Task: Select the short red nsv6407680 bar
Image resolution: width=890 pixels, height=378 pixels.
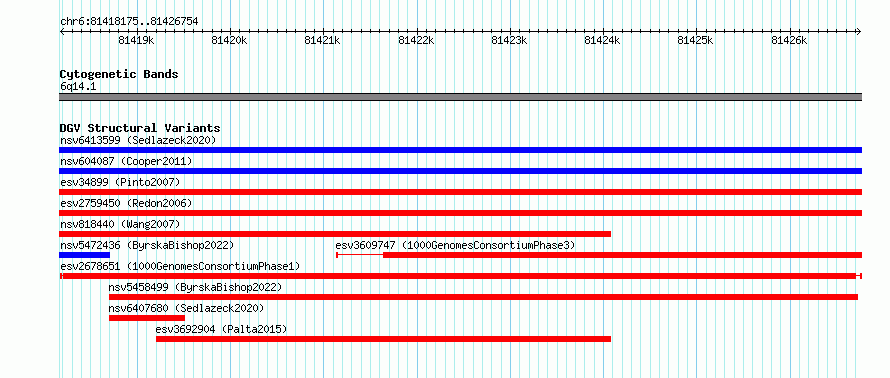Action: [147, 318]
